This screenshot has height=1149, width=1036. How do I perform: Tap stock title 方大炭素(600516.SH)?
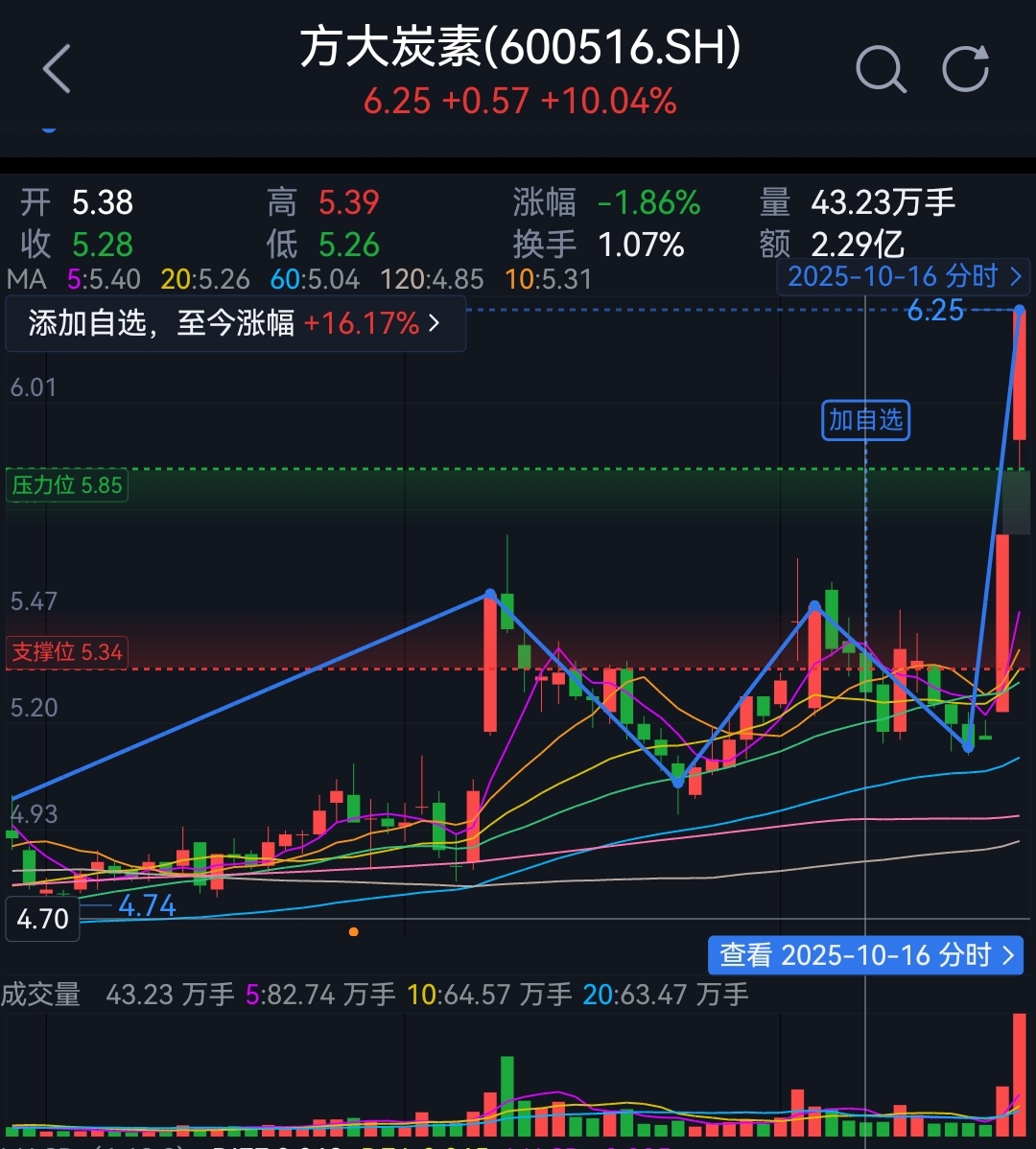click(520, 46)
